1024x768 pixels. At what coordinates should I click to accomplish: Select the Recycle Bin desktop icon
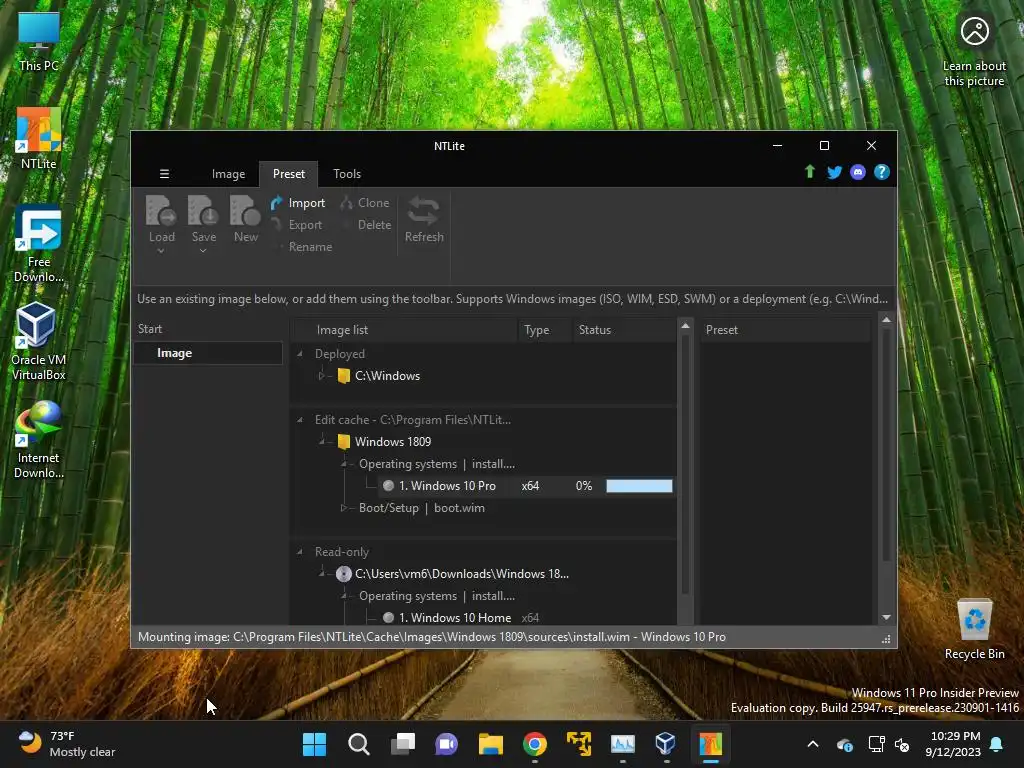[x=974, y=629]
